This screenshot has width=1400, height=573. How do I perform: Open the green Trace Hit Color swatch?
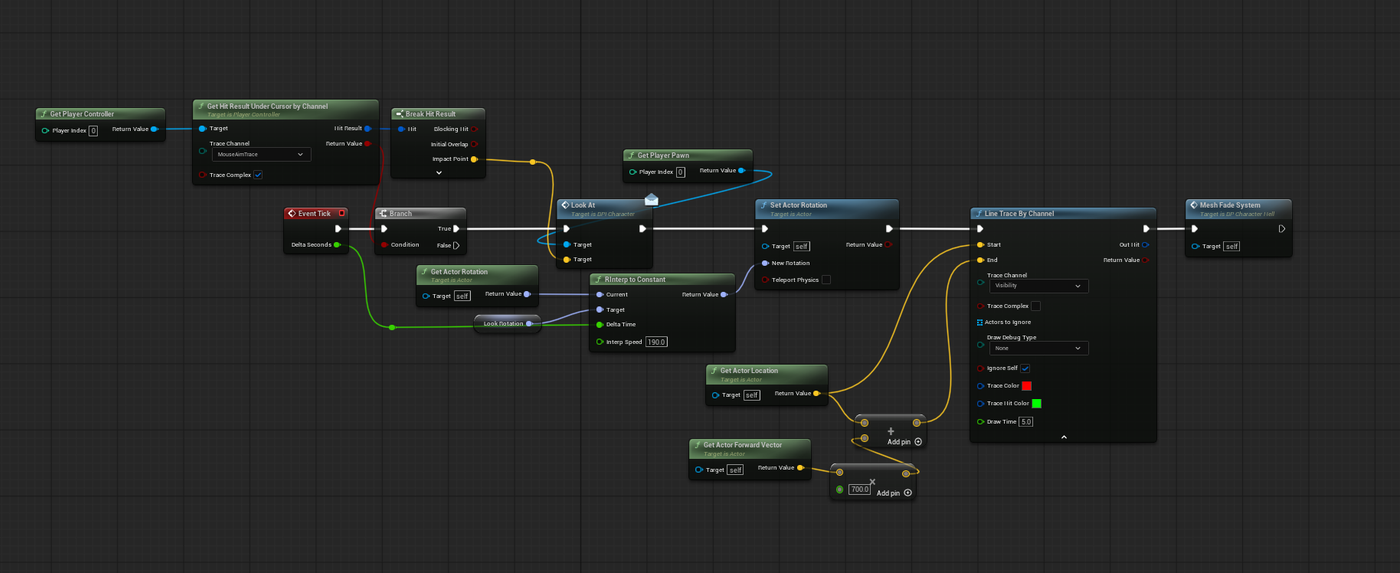pos(1037,404)
